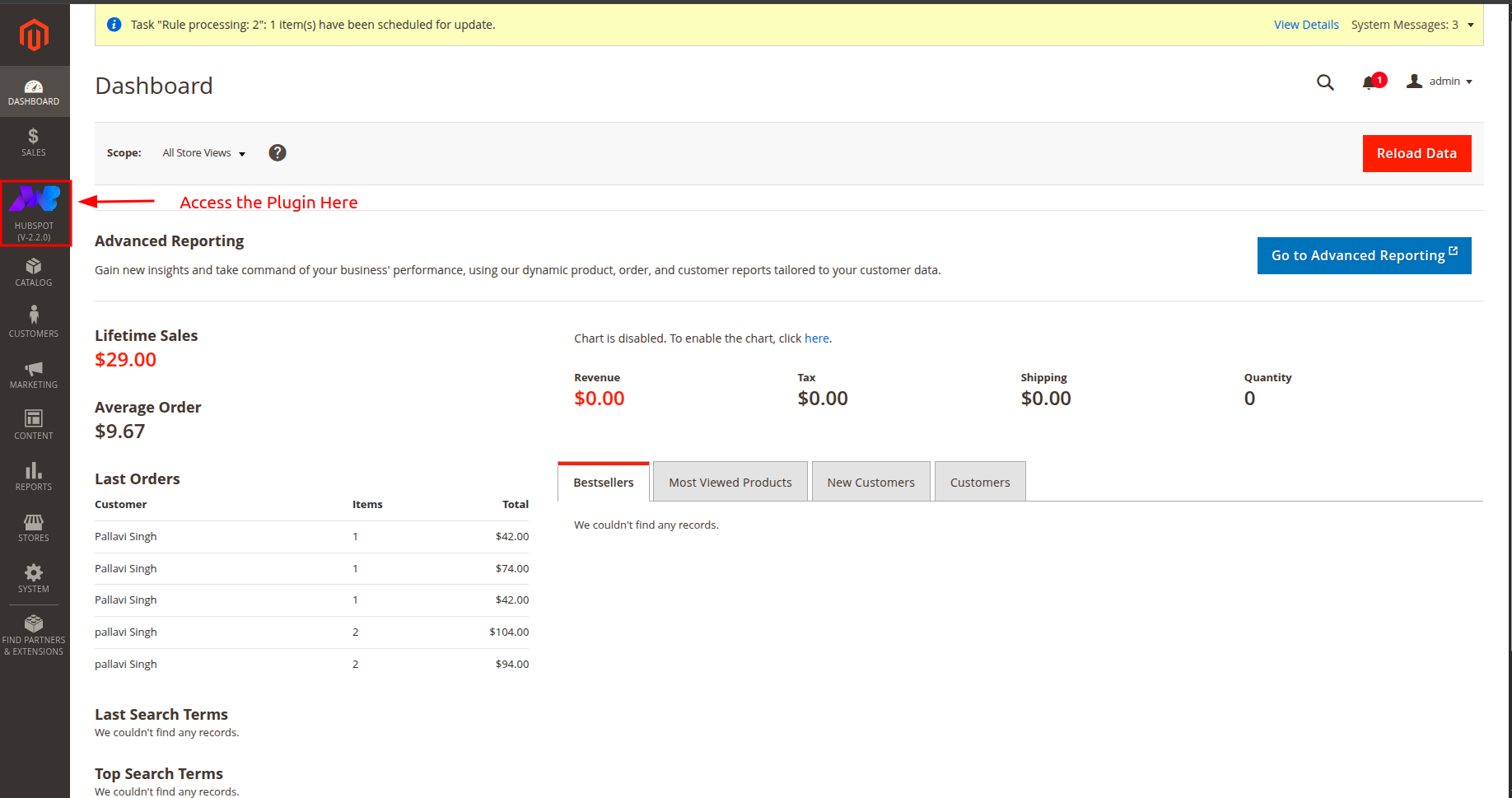Click Go to Advanced Reporting button
1512x798 pixels.
(x=1364, y=256)
